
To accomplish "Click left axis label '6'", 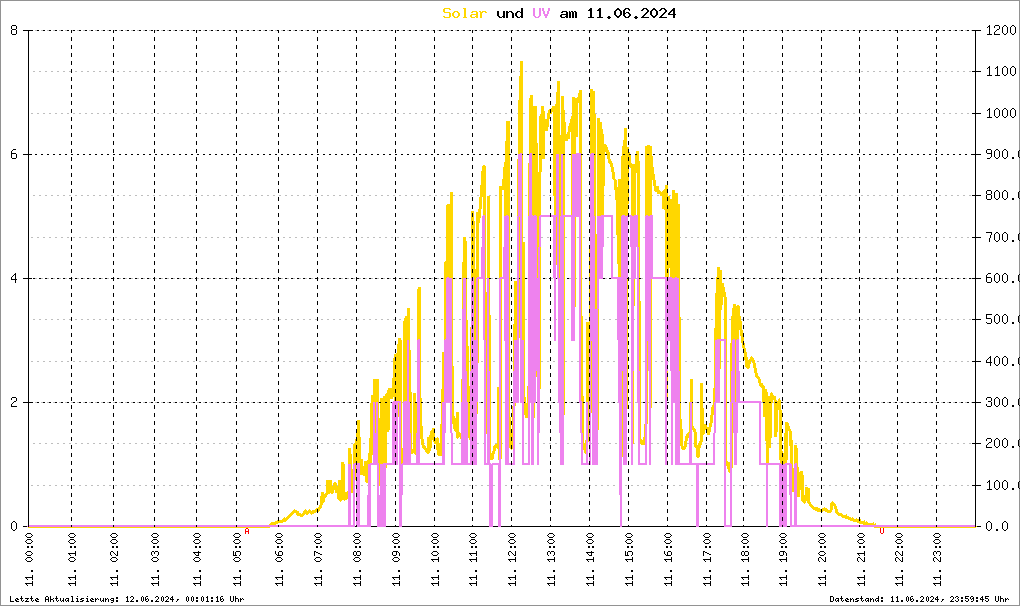I will (x=14, y=154).
